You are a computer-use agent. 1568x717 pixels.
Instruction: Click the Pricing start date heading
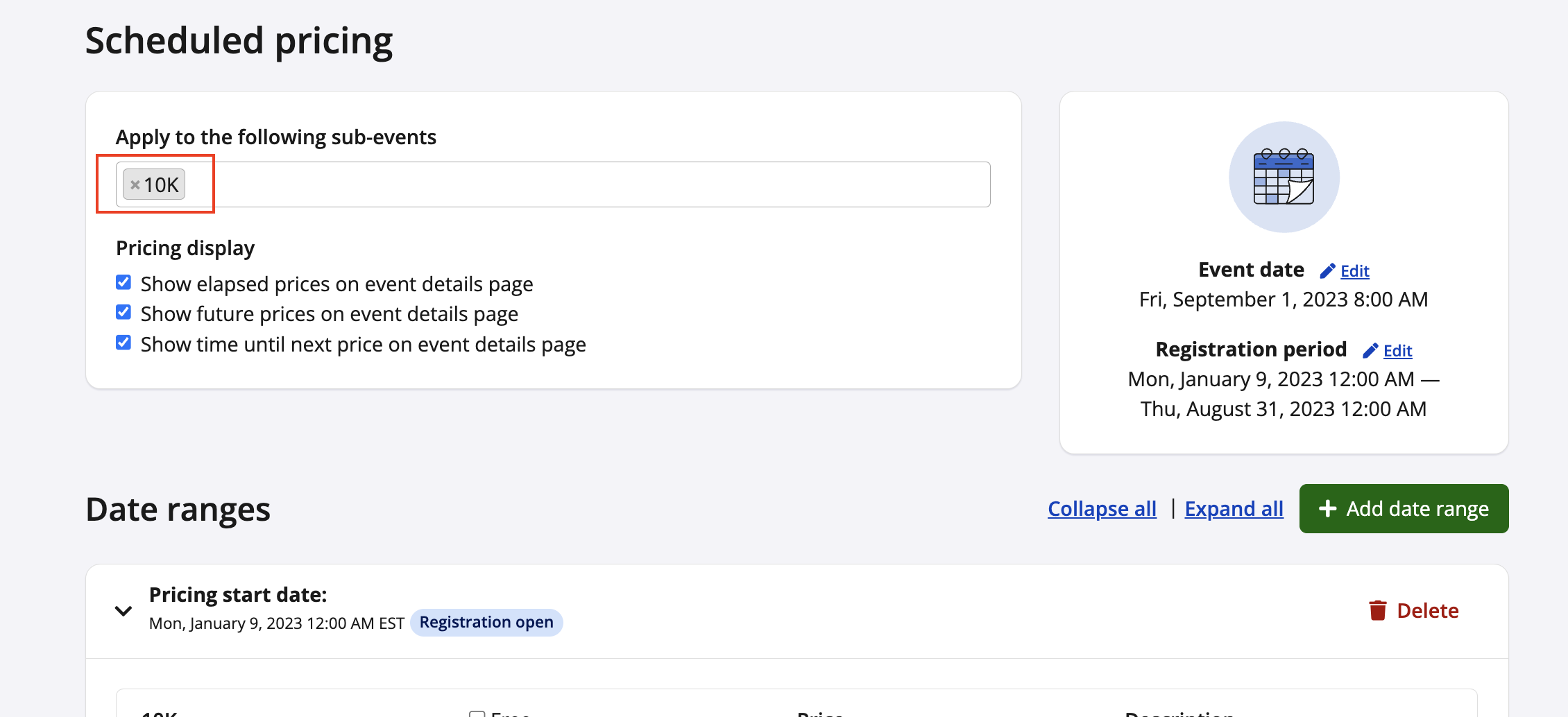[x=238, y=595]
